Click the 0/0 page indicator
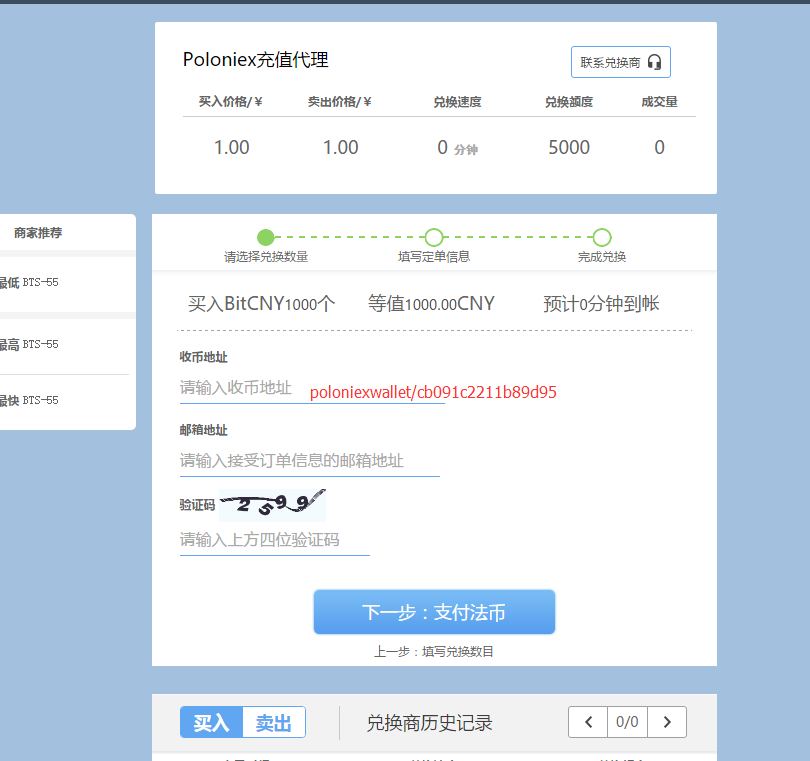 pos(627,722)
